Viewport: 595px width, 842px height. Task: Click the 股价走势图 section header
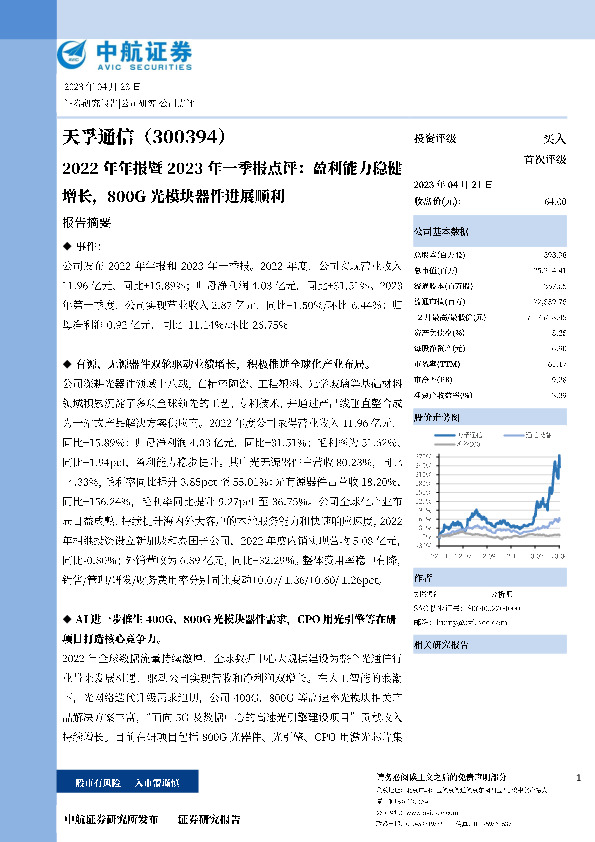tap(490, 417)
